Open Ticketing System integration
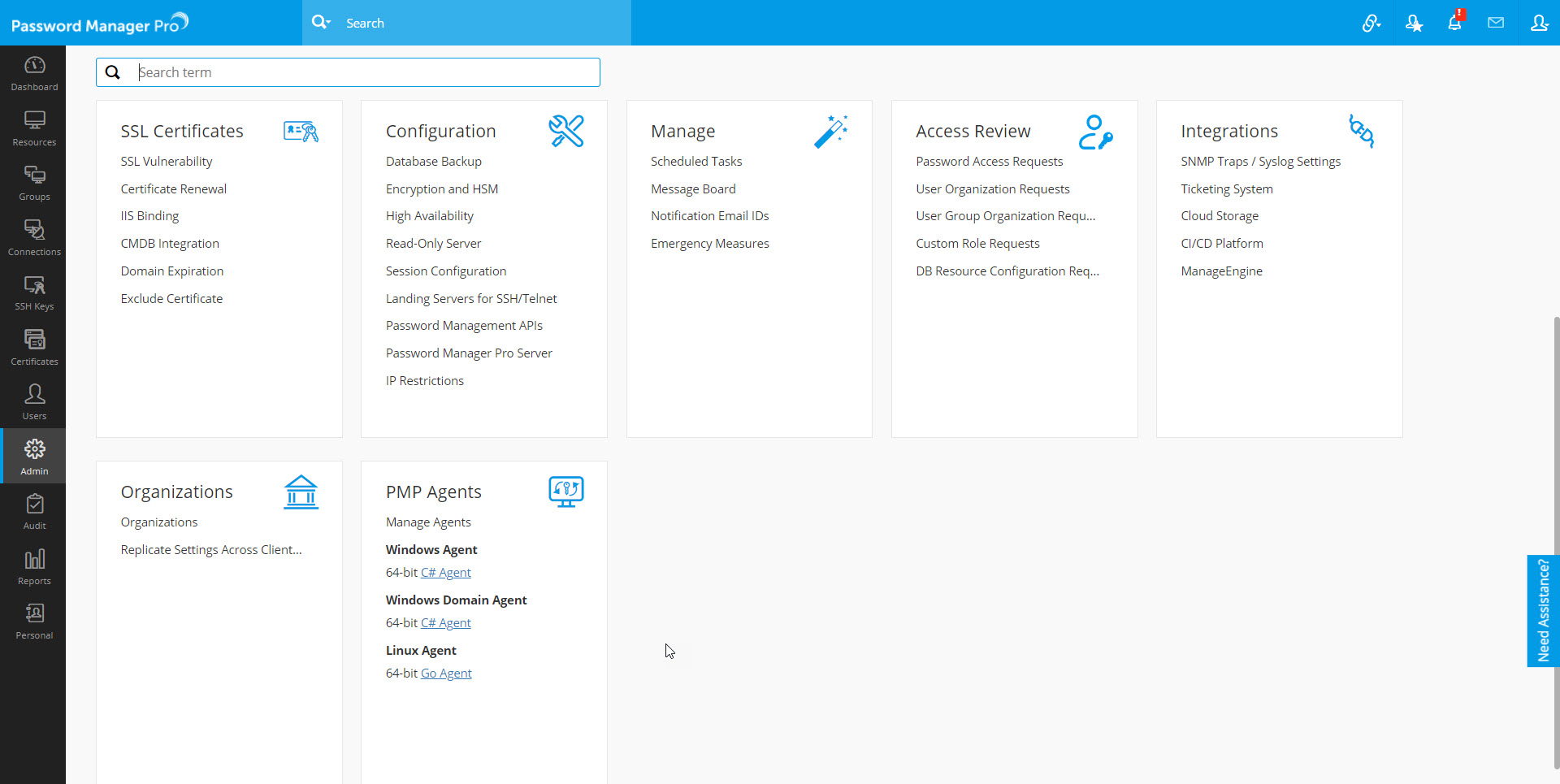 [1227, 189]
